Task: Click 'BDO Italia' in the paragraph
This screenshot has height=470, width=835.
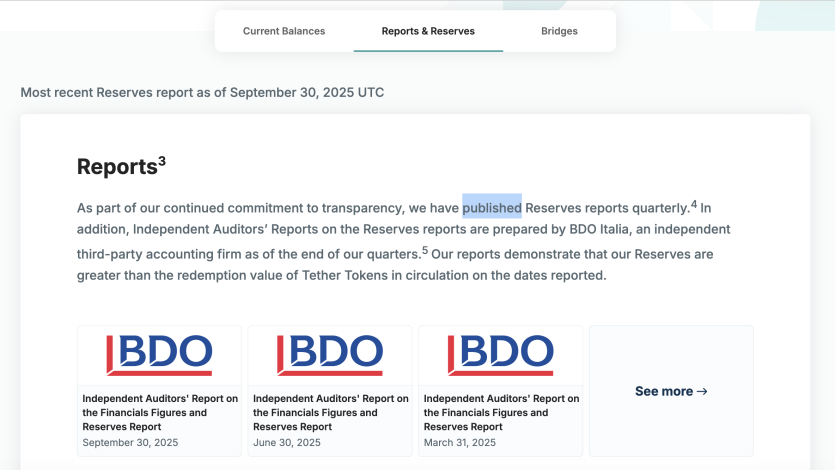Action: [x=599, y=229]
